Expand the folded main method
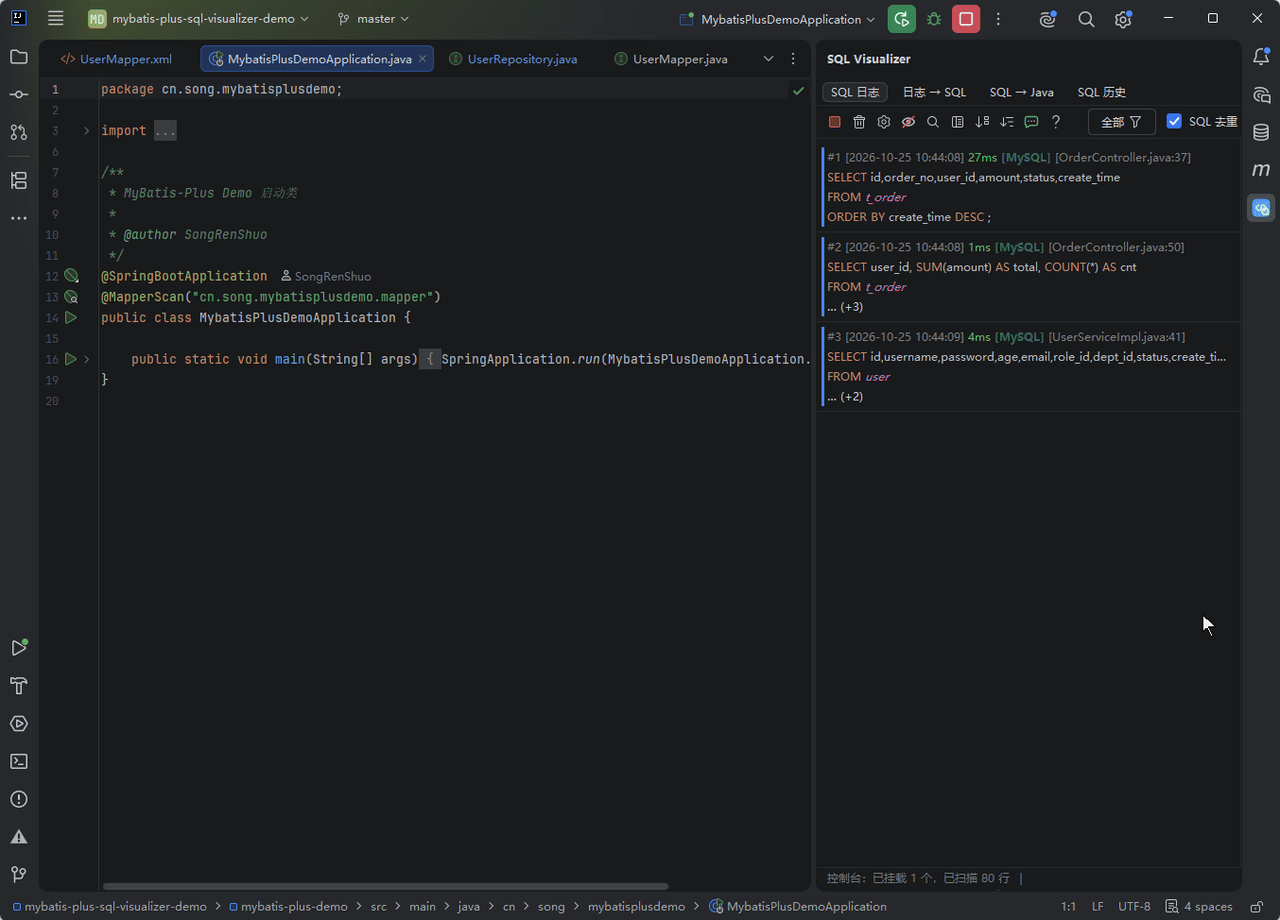 coord(87,359)
